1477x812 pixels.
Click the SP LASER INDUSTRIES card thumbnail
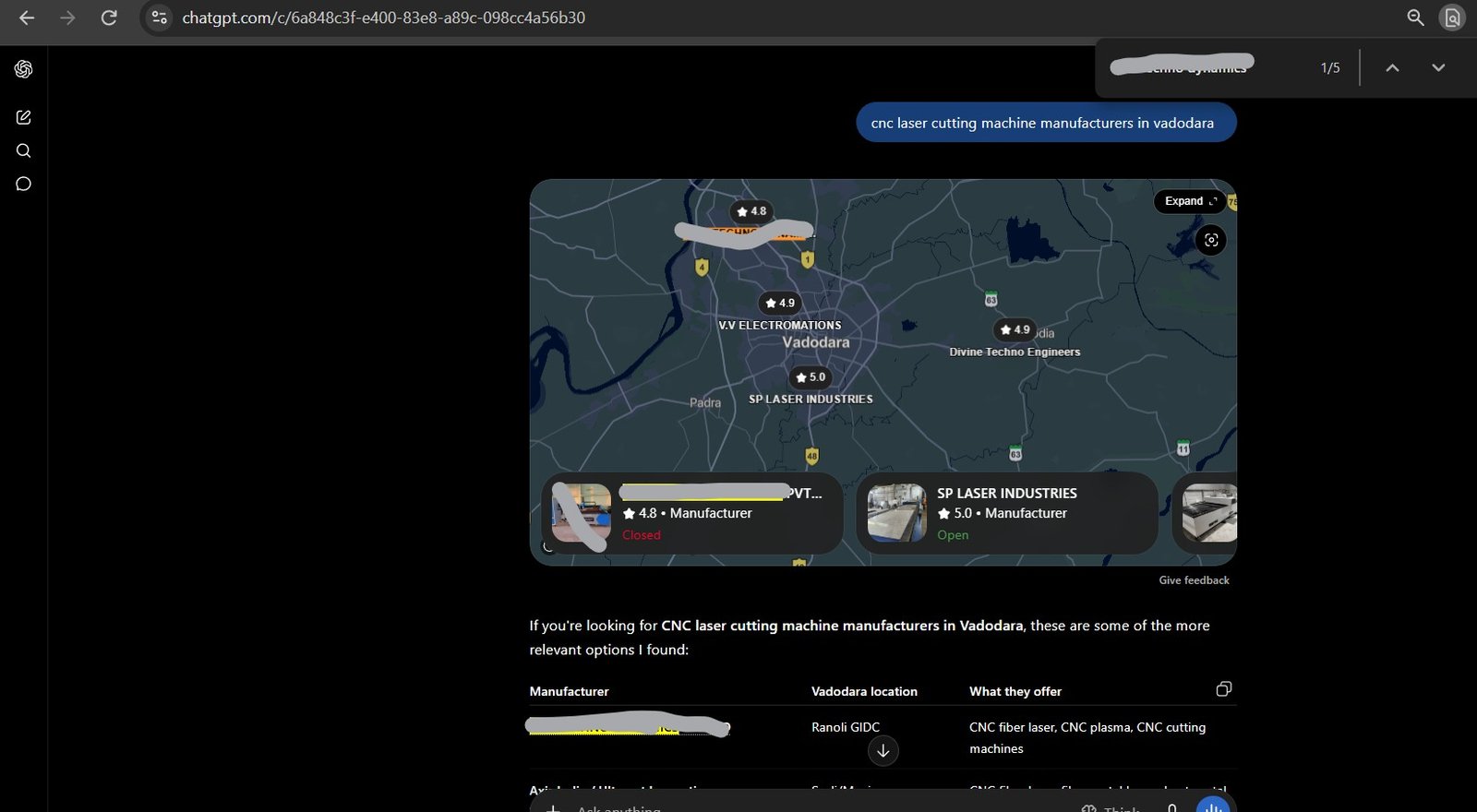coord(896,513)
